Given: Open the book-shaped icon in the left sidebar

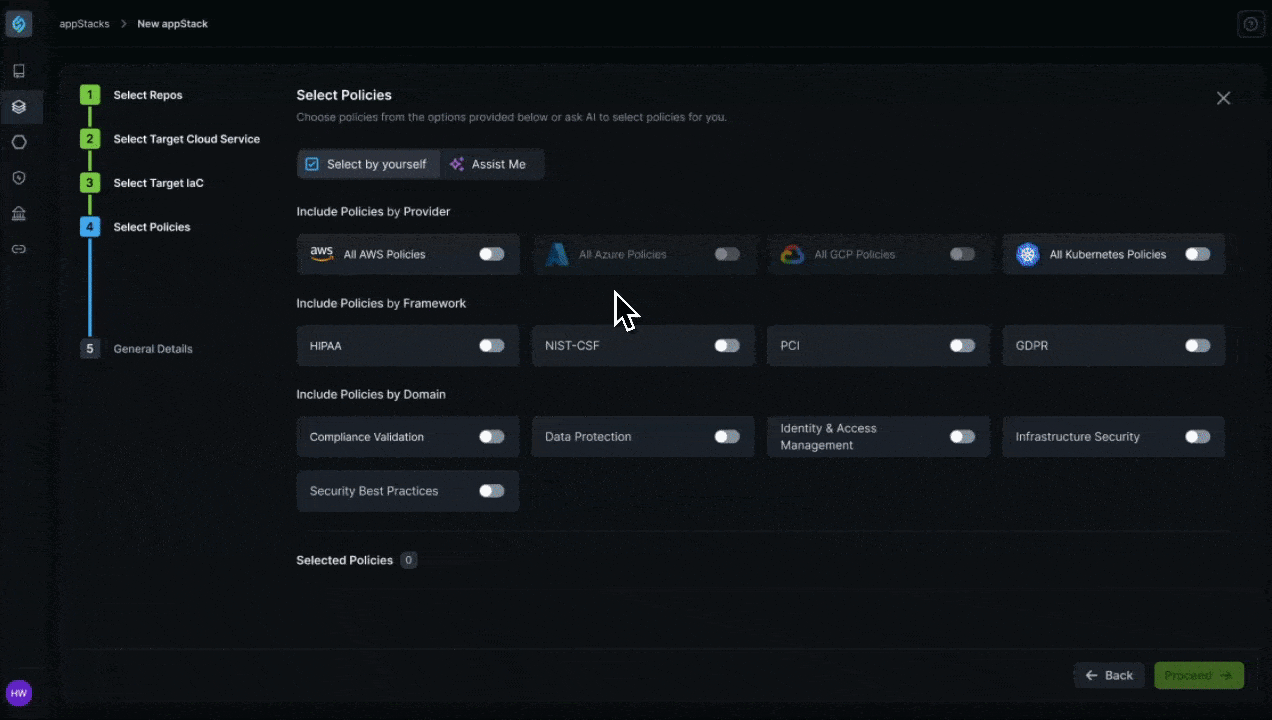Looking at the screenshot, I should tap(18, 71).
